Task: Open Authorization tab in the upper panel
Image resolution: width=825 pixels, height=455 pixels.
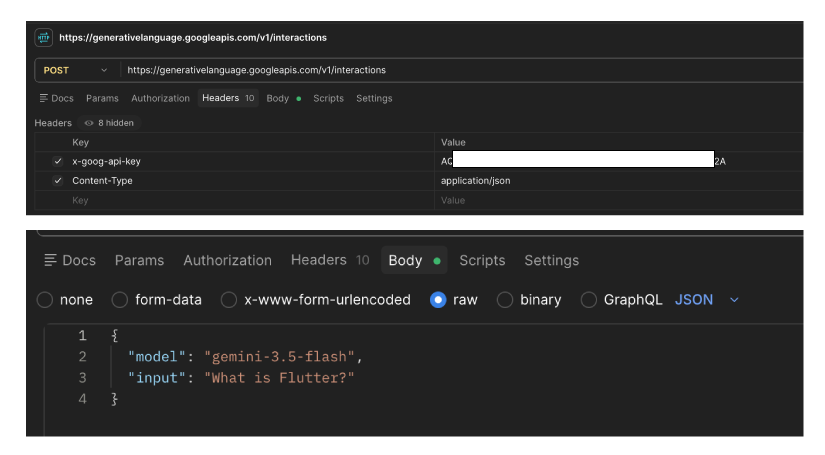Action: click(160, 98)
